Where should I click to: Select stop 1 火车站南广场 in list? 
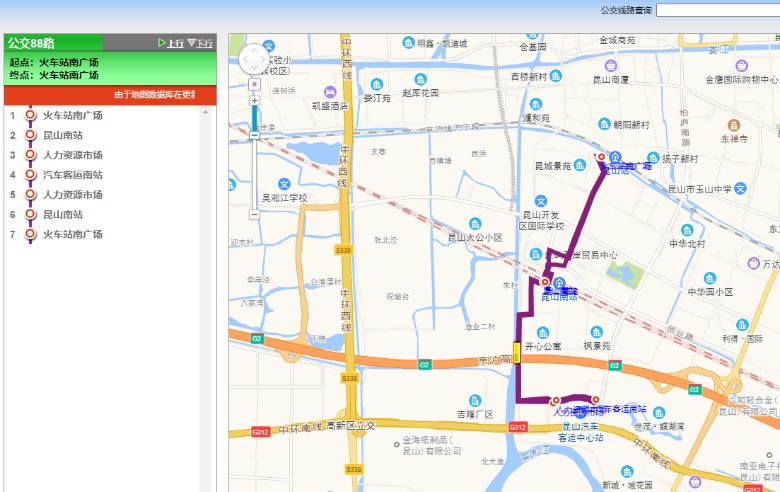72,115
